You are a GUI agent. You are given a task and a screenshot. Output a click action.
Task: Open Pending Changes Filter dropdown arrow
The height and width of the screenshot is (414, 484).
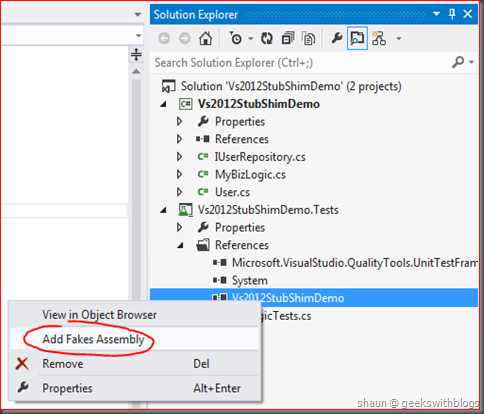[x=250, y=39]
